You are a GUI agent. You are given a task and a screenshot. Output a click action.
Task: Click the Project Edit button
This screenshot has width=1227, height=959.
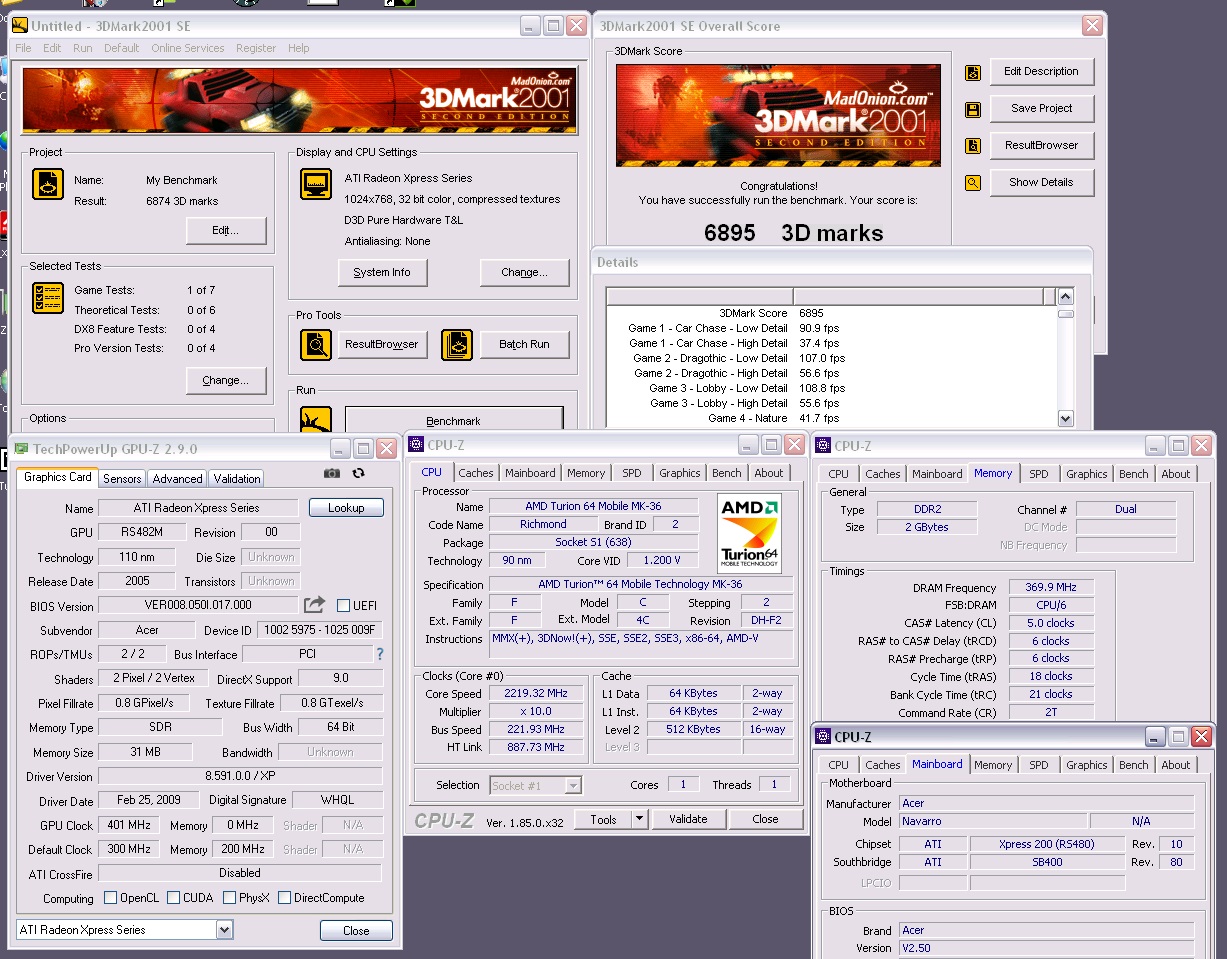point(226,231)
